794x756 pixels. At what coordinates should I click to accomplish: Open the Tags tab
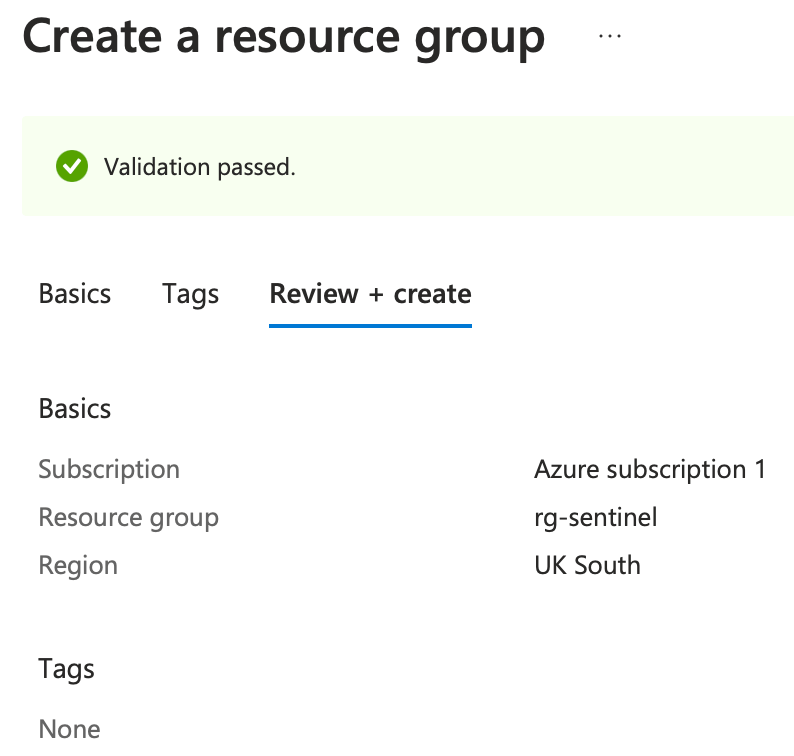190,294
